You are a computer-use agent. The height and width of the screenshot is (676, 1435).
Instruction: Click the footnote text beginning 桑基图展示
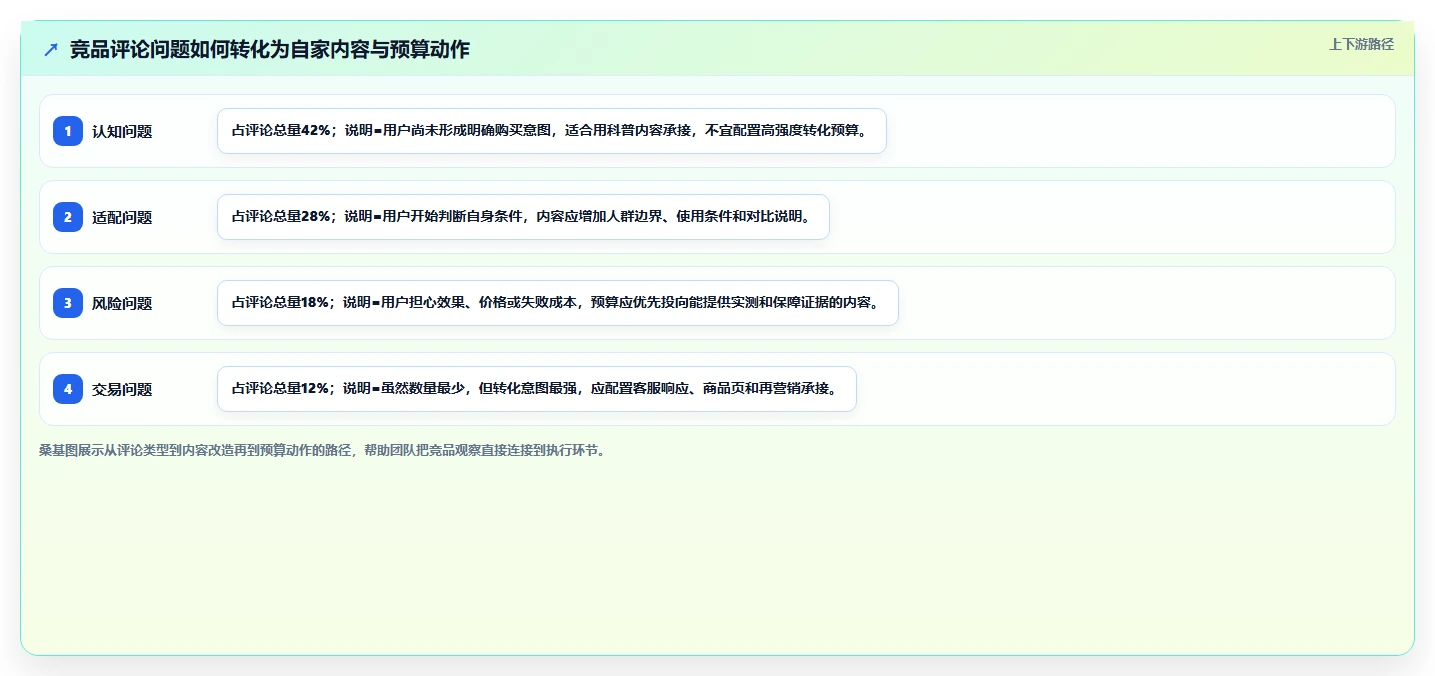322,450
